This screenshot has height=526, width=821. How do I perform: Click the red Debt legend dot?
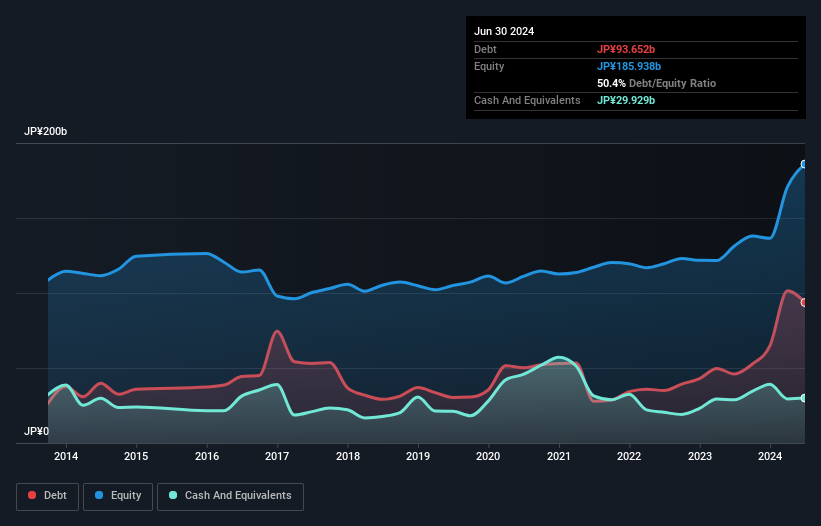pos(32,495)
